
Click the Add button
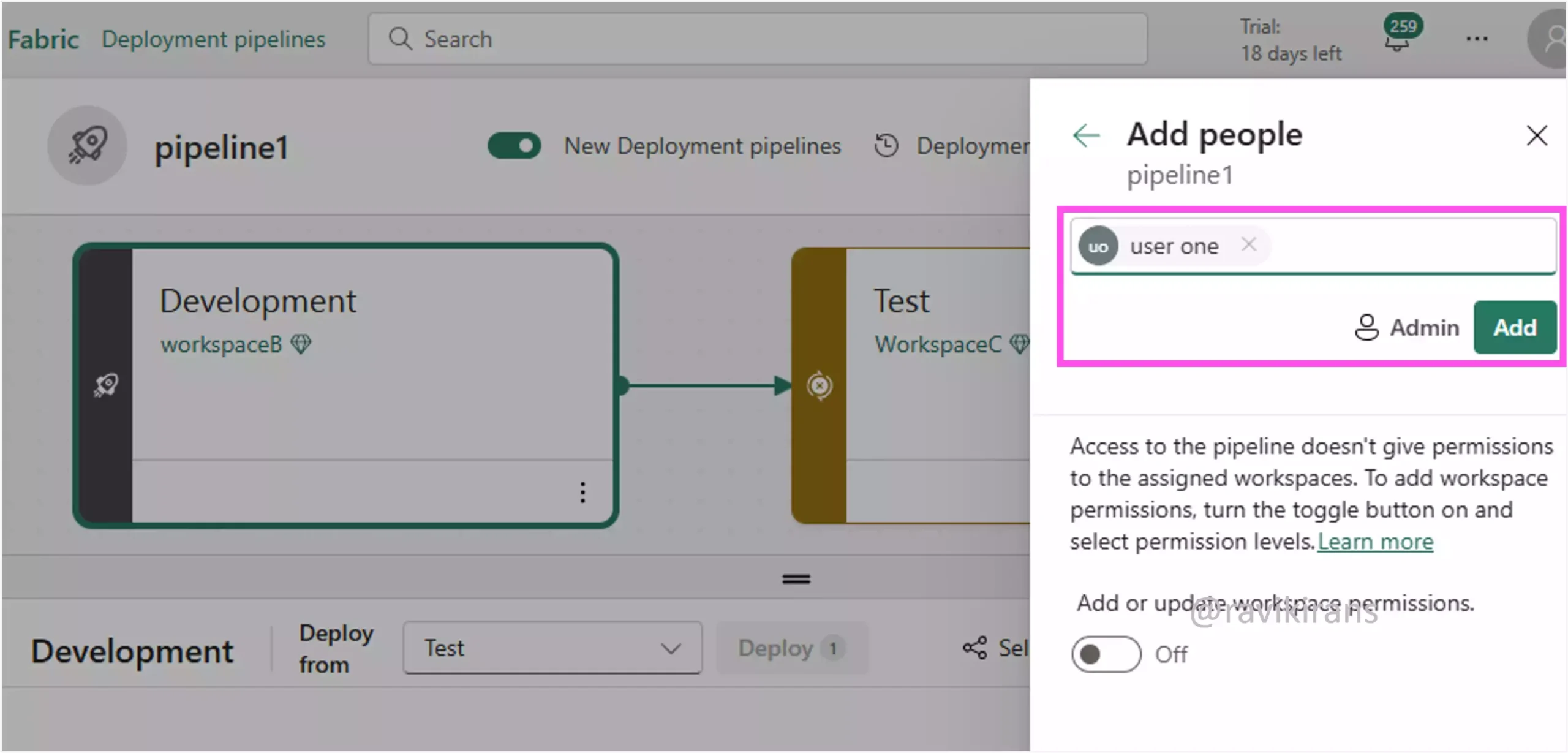point(1515,327)
